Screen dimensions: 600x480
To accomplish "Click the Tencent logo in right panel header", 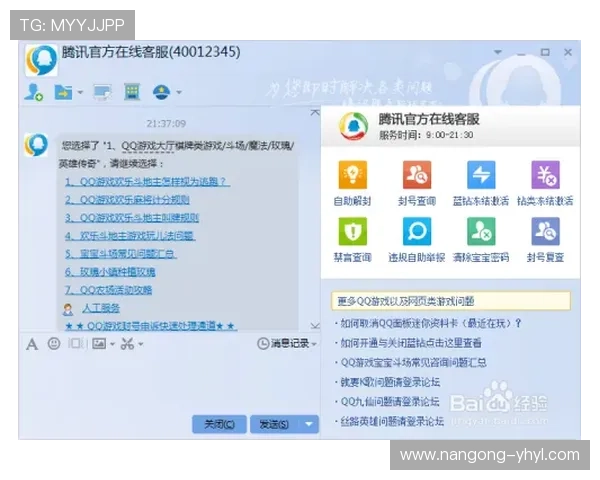I will point(353,126).
